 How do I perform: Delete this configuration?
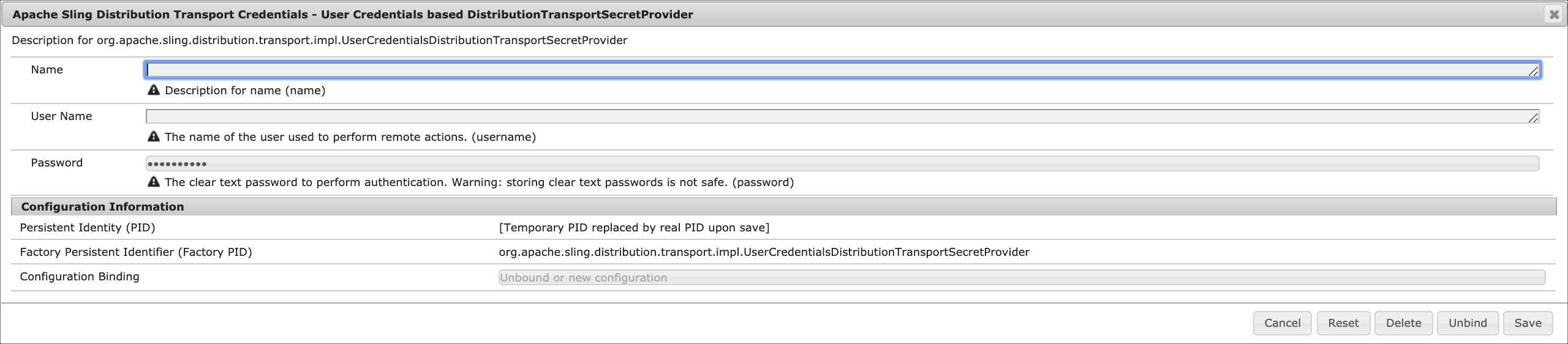(x=1403, y=323)
